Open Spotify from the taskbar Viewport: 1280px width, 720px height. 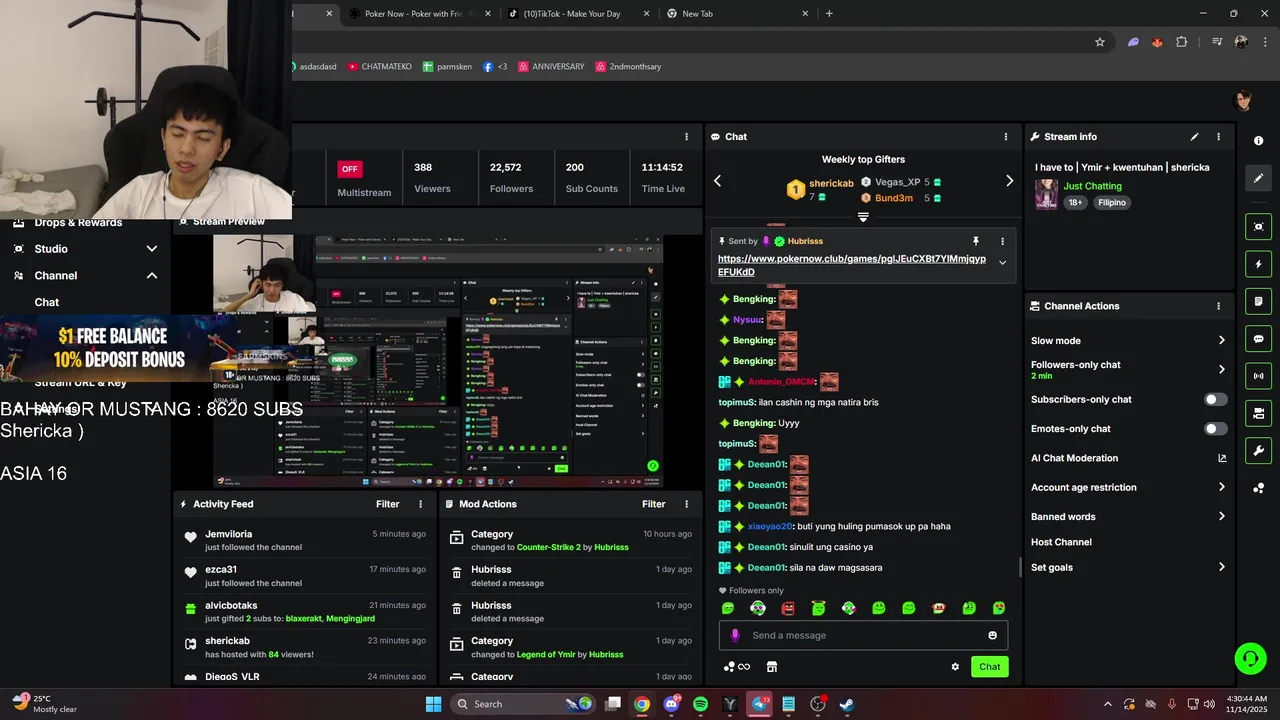coord(700,704)
